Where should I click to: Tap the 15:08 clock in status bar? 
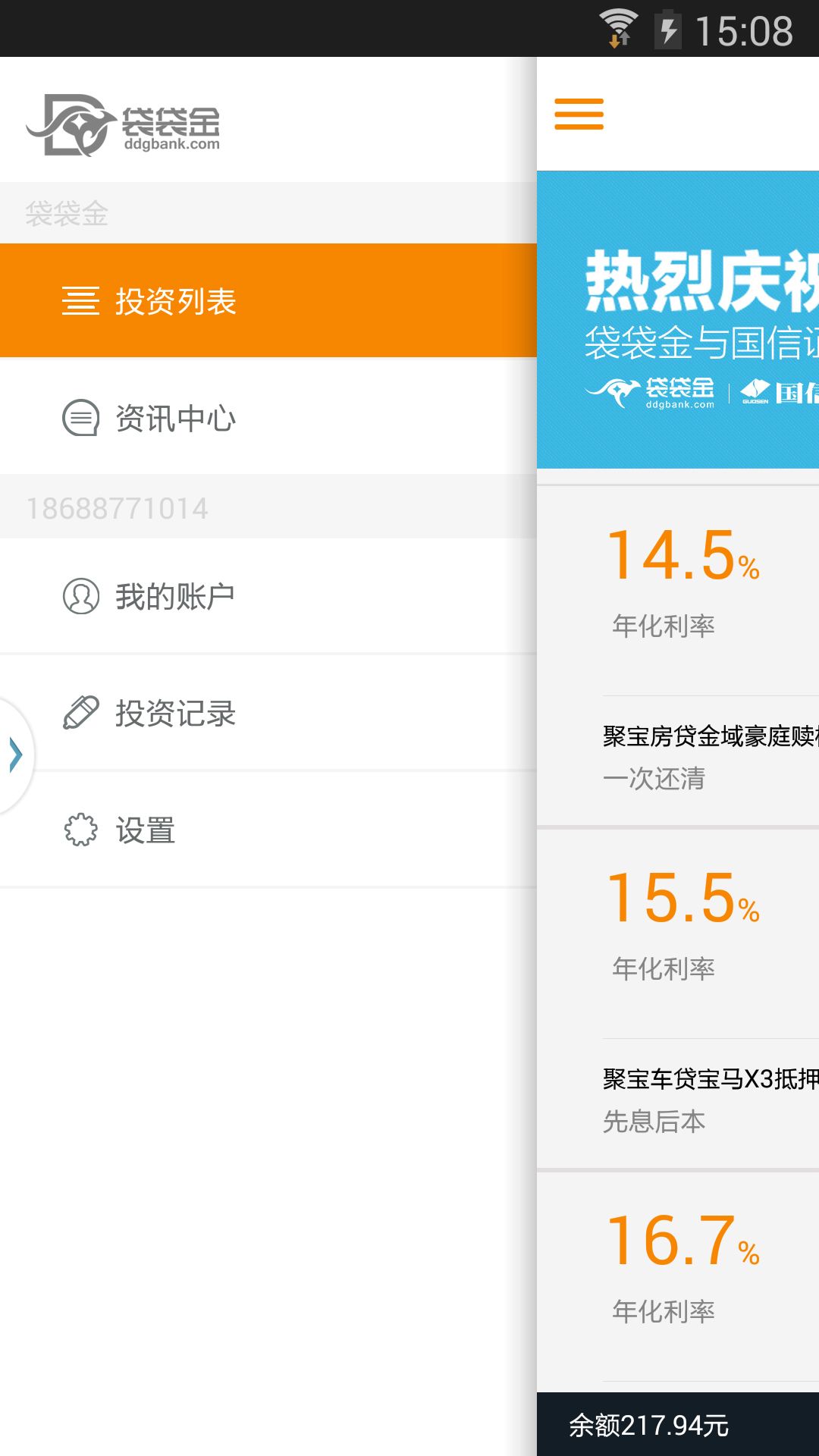744,31
